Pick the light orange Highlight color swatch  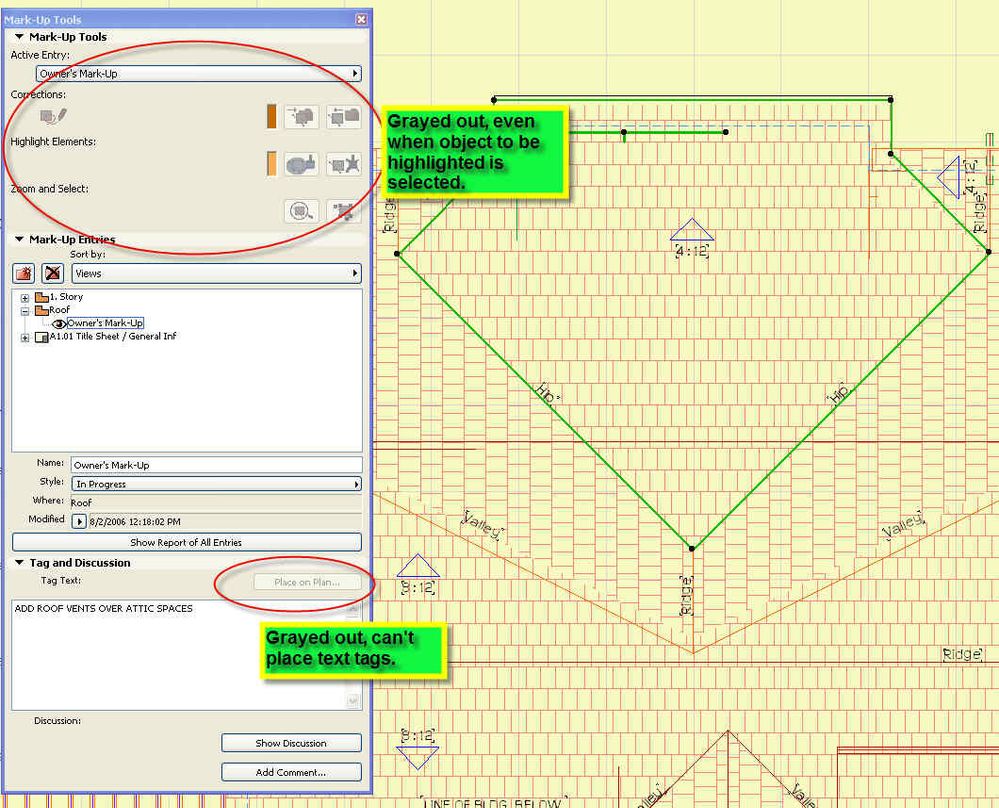pos(271,164)
